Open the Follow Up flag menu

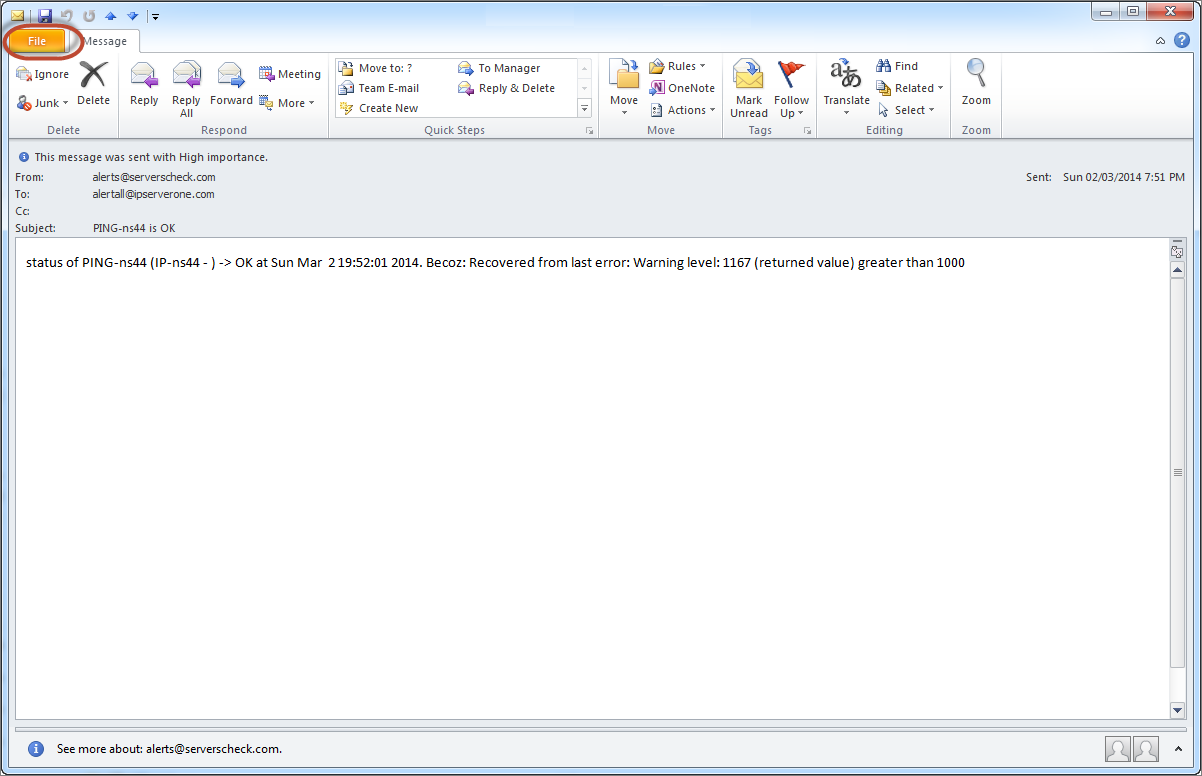pos(791,90)
